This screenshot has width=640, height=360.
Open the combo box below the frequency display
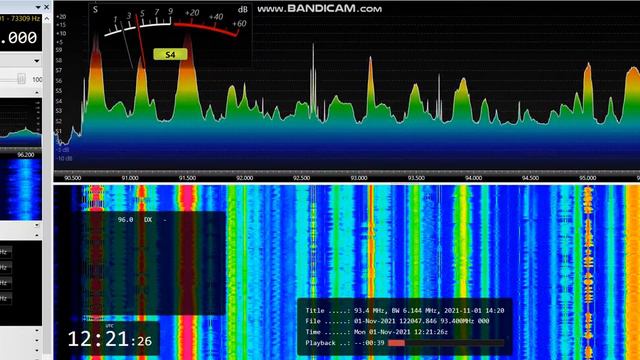click(37, 61)
